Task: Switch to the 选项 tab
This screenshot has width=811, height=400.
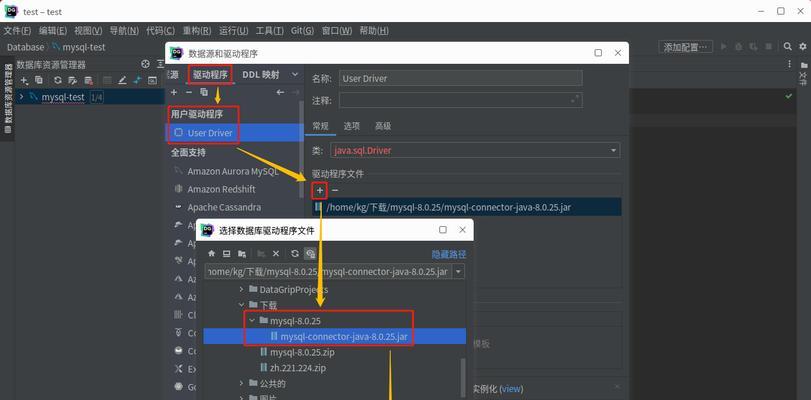Action: click(352, 126)
